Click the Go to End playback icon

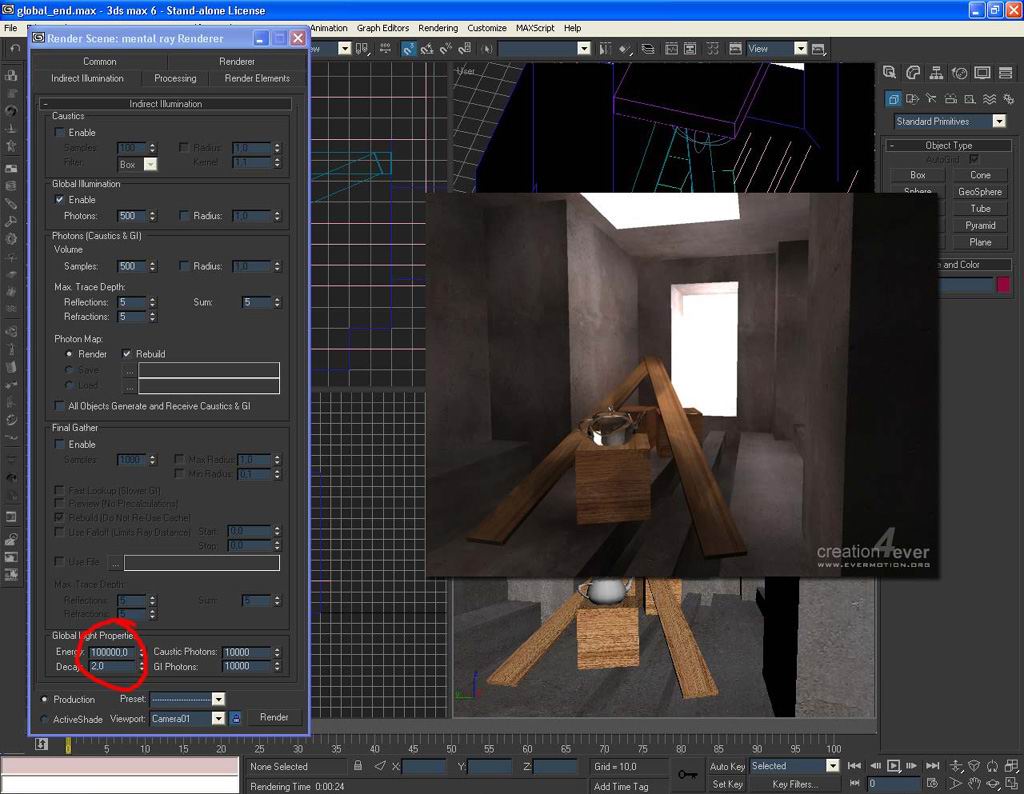click(932, 766)
